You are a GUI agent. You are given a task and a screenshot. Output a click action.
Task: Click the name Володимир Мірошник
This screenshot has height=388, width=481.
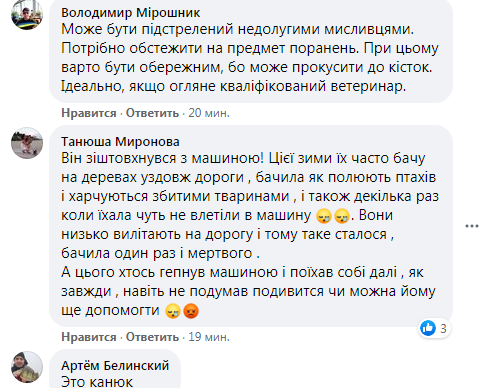point(130,13)
